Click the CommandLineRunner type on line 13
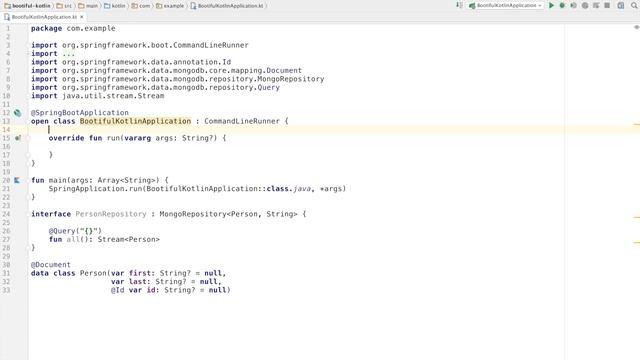640x360 pixels. [x=242, y=121]
